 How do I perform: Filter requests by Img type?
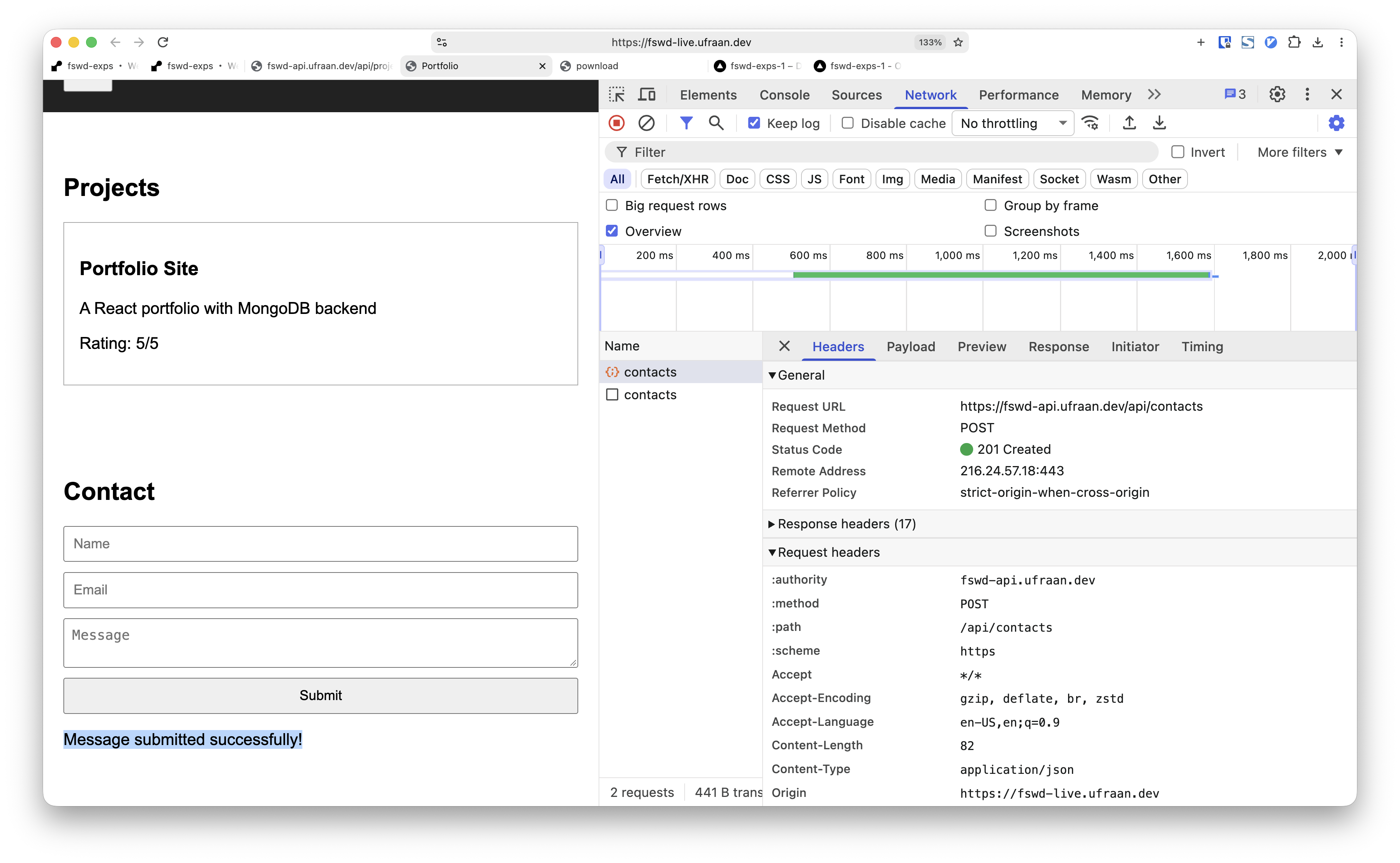click(892, 179)
